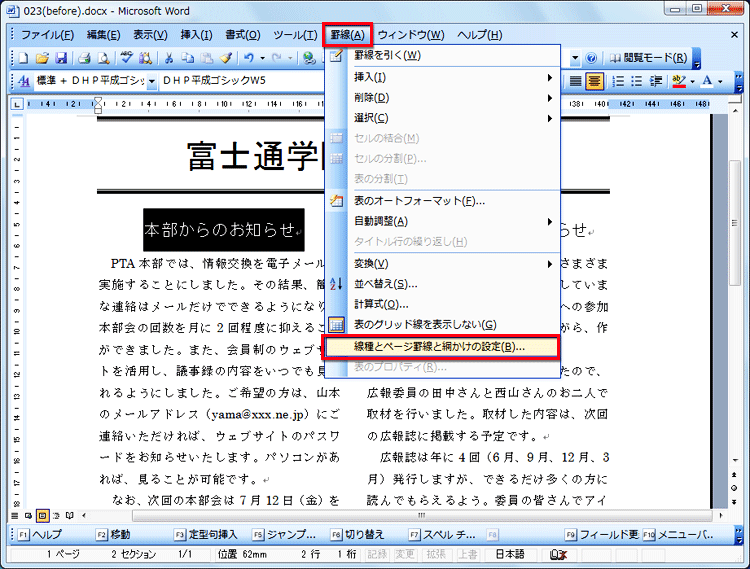
Task: Switch to Web Layout view icon
Action: coord(29,515)
